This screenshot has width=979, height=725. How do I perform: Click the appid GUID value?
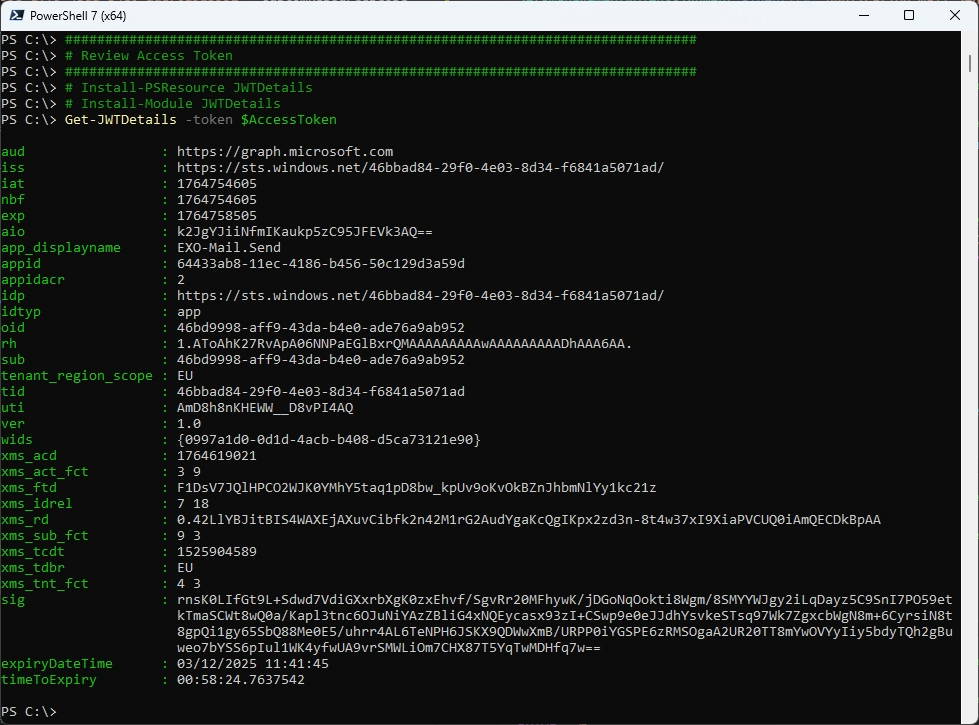point(320,264)
